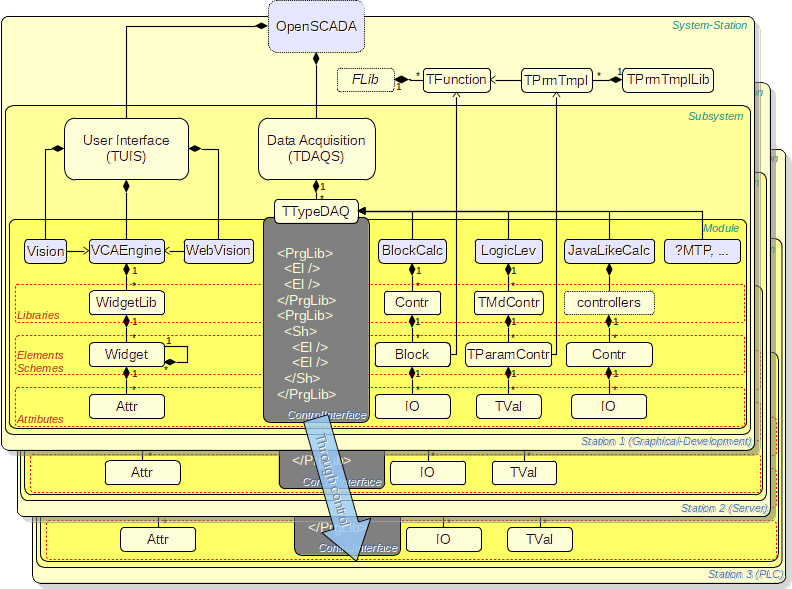This screenshot has width=792, height=589.
Task: Click the 'Station 1 (Graphical-Development)' label
Action: pyautogui.click(x=666, y=441)
